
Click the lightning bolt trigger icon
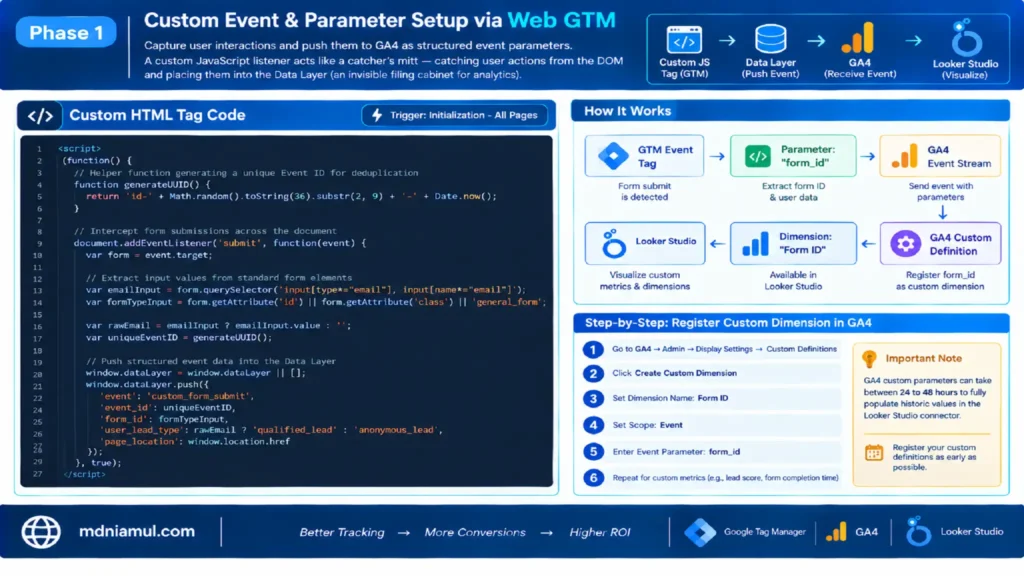[x=377, y=115]
